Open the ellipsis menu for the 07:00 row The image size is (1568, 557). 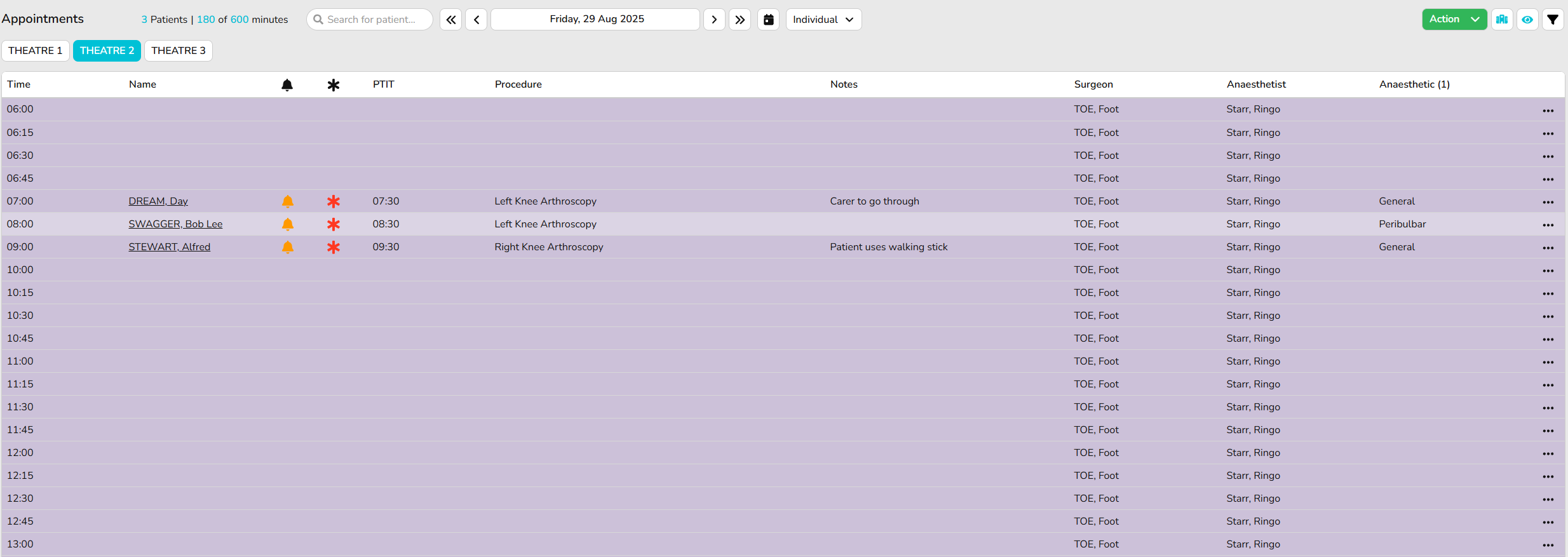coord(1548,202)
